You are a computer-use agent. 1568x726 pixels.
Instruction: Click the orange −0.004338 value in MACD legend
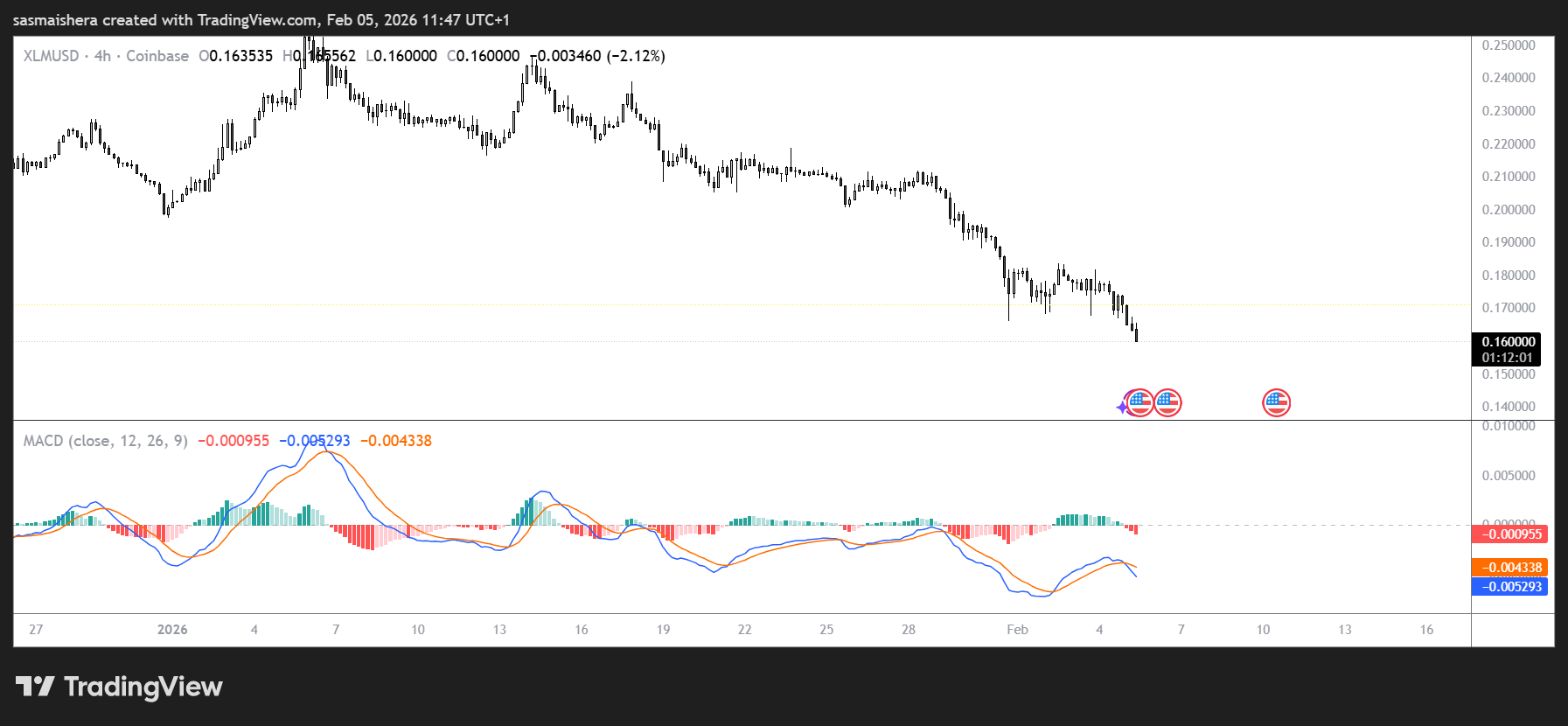396,441
